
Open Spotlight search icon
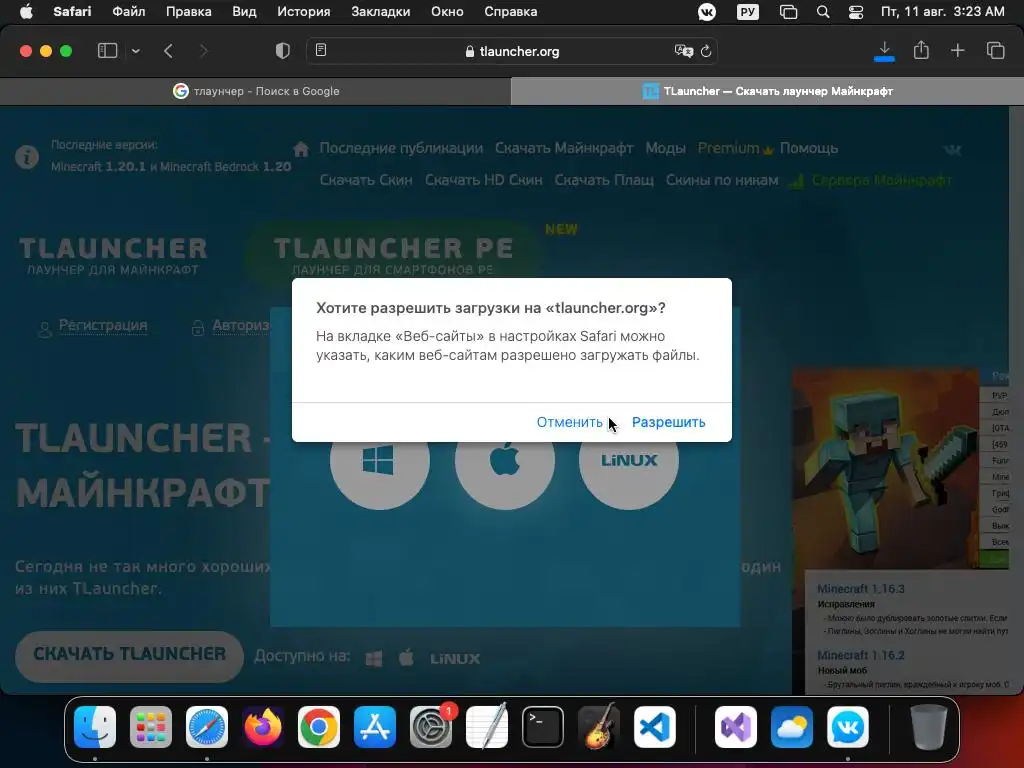tap(823, 12)
